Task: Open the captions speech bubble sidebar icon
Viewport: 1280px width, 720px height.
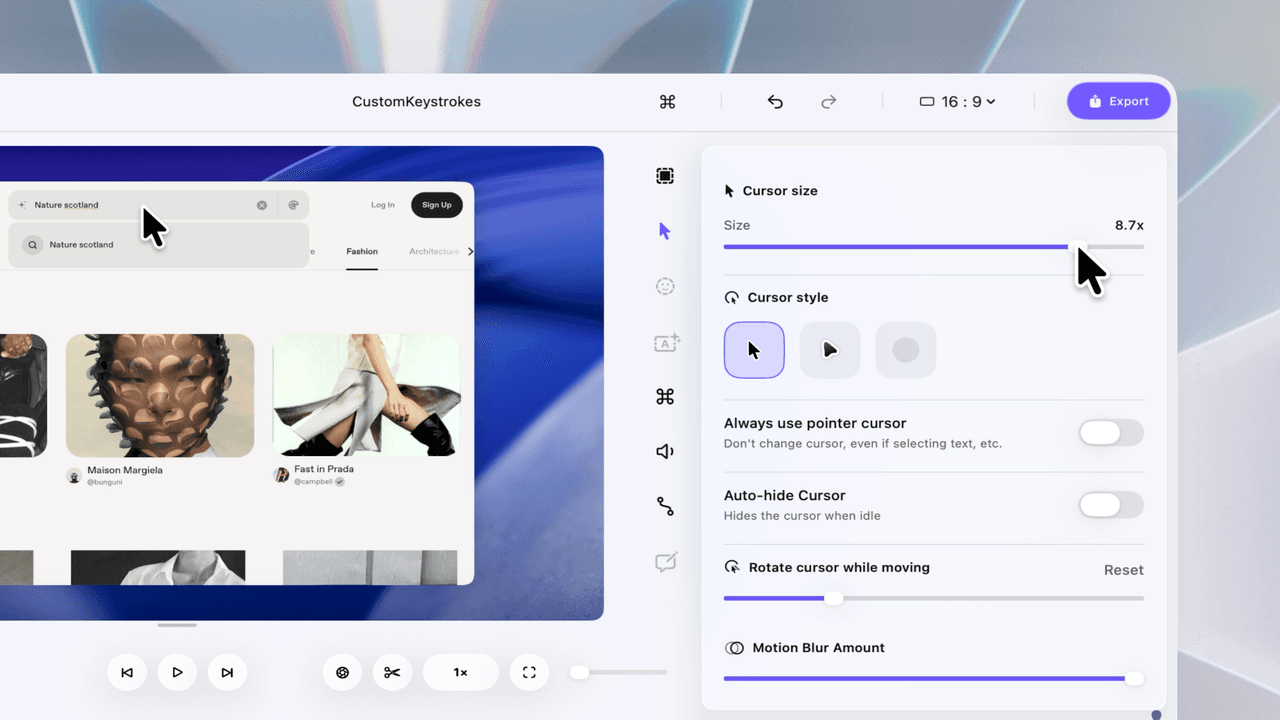Action: (665, 562)
